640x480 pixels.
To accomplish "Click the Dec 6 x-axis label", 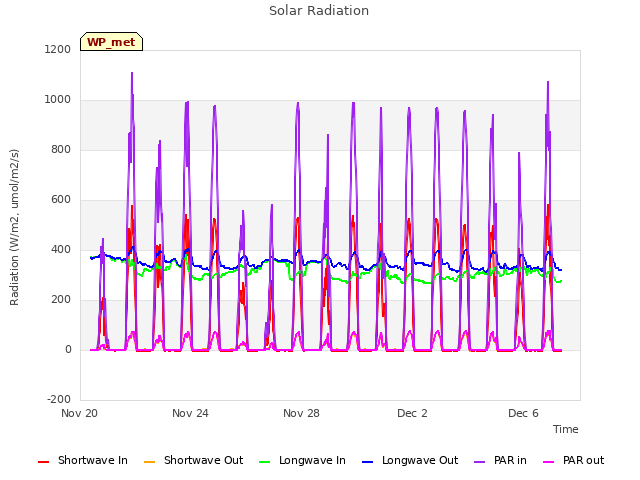I will pos(523,413).
